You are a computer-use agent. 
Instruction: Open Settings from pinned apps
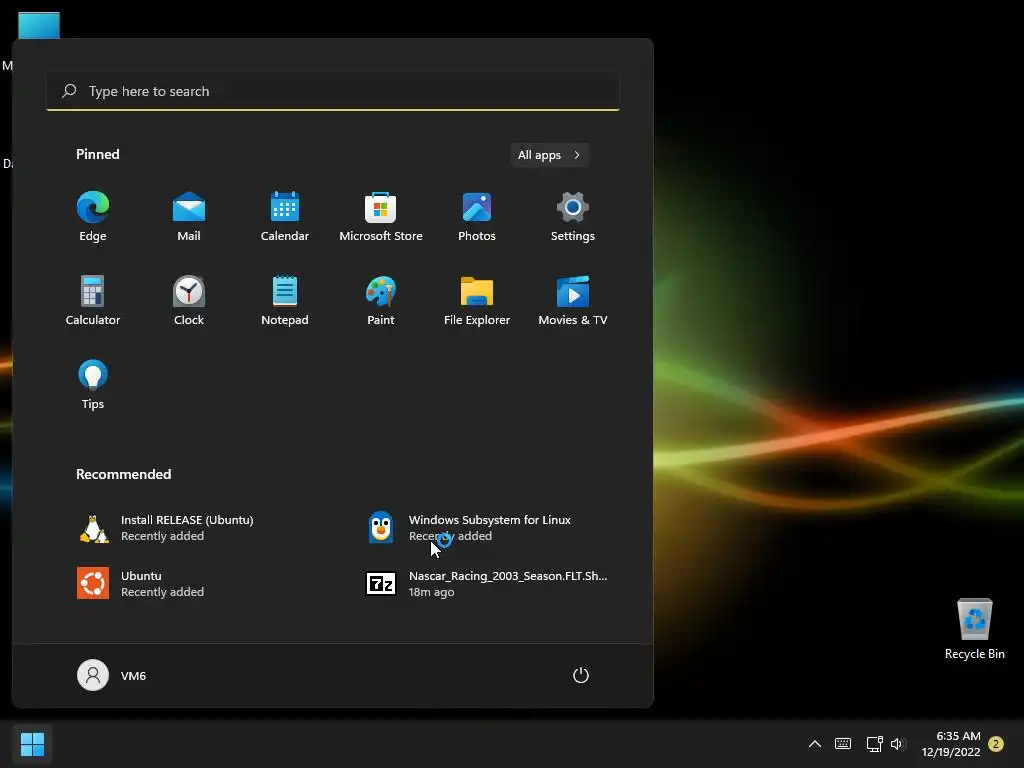(x=573, y=217)
